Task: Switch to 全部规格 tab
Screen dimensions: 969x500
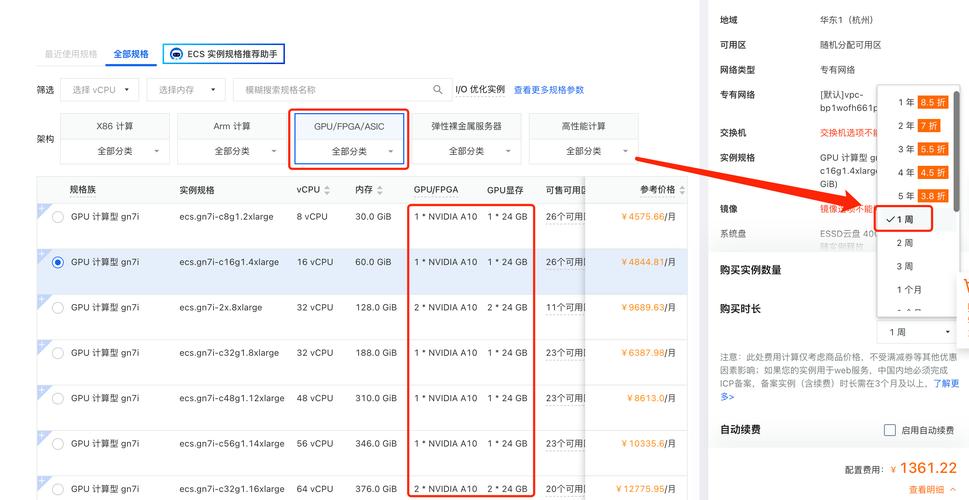Action: (x=131, y=54)
